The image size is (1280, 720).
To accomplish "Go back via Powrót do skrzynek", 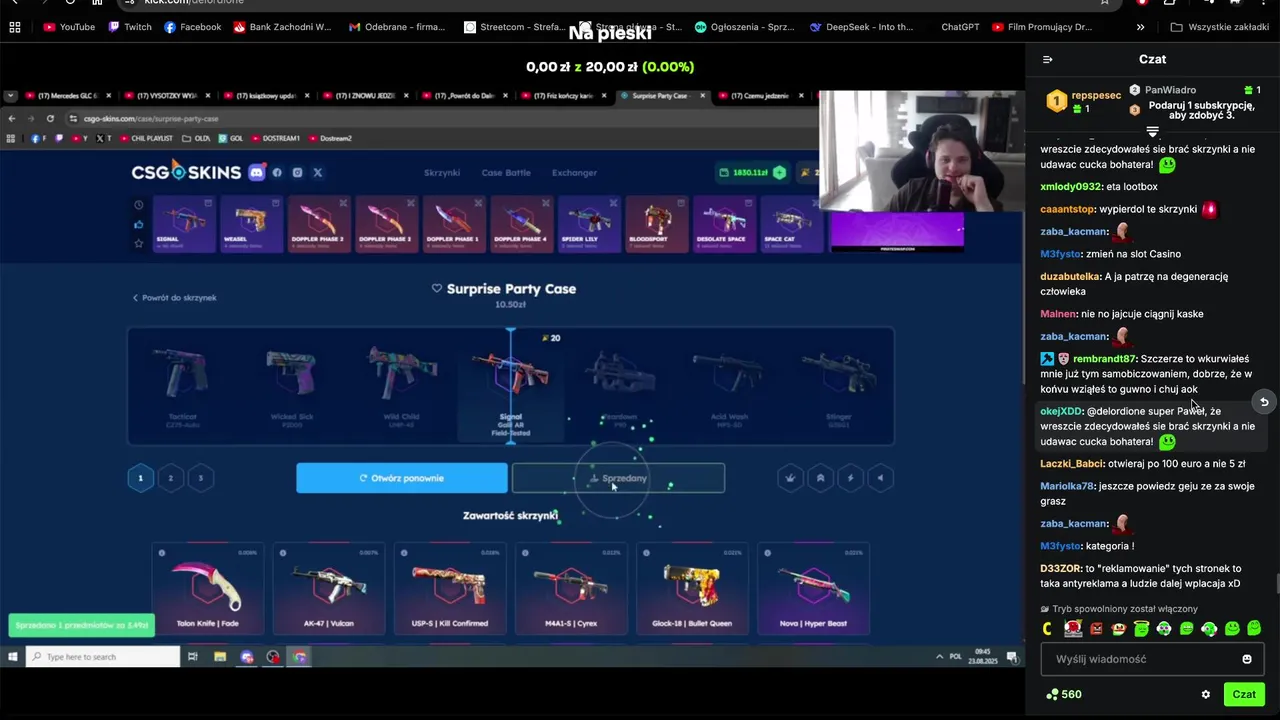I will click(x=174, y=297).
